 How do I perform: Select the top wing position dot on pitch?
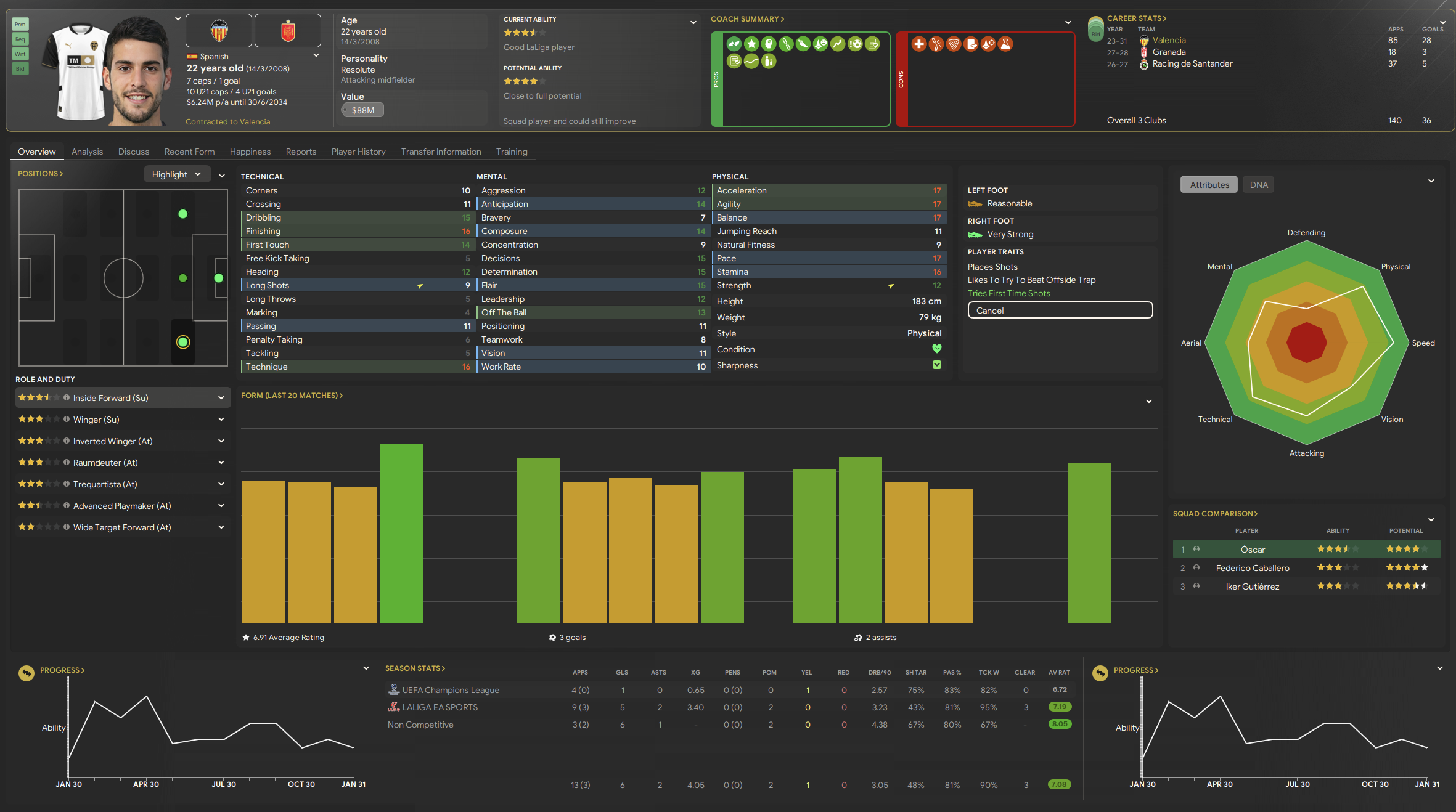tap(182, 214)
